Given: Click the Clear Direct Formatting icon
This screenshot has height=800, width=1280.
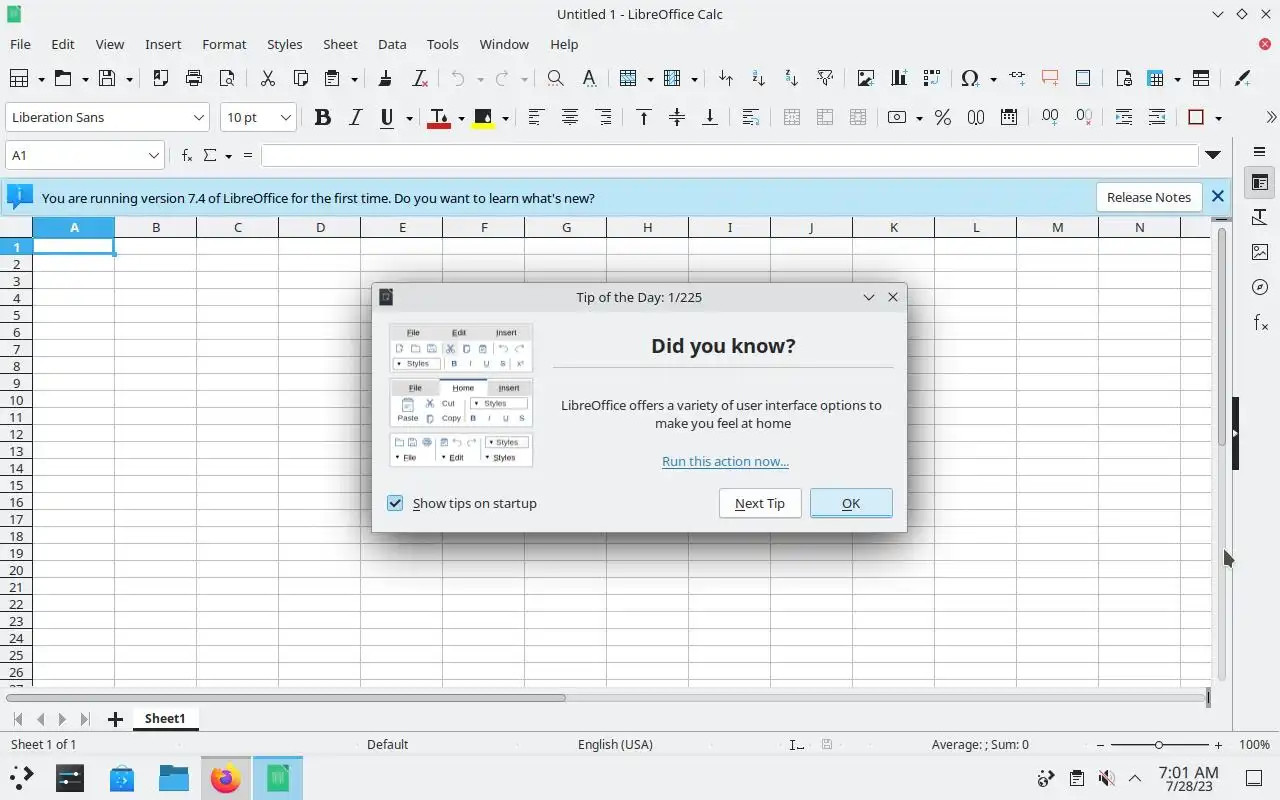Looking at the screenshot, I should point(419,78).
